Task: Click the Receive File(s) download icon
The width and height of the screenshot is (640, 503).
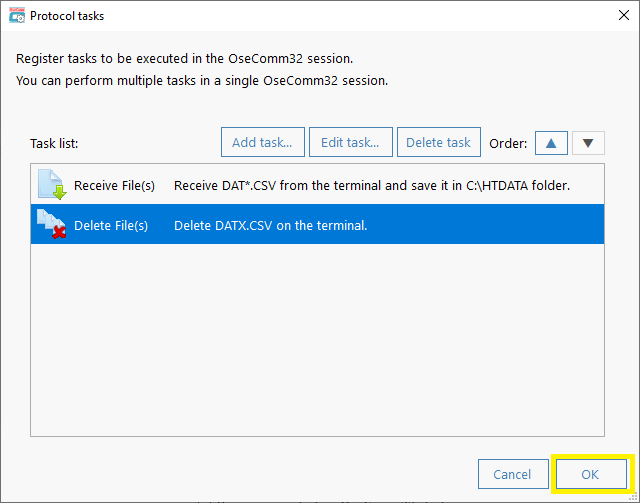Action: [52, 185]
